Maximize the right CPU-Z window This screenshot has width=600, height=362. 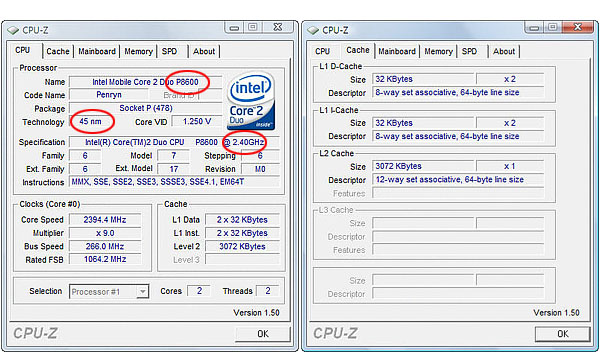click(553, 27)
